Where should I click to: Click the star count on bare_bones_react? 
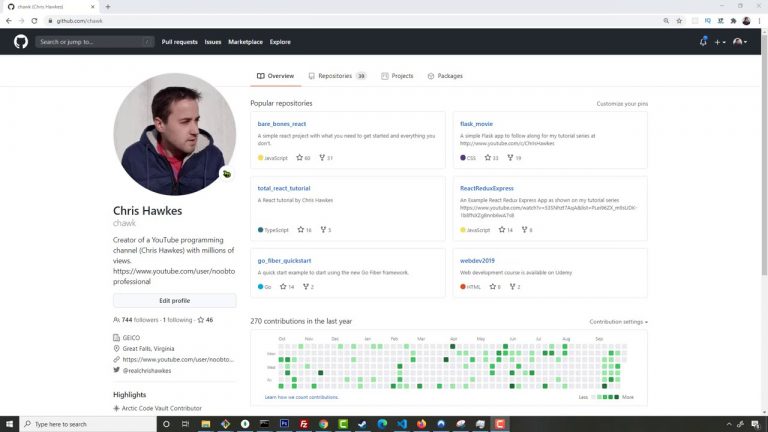click(x=304, y=158)
